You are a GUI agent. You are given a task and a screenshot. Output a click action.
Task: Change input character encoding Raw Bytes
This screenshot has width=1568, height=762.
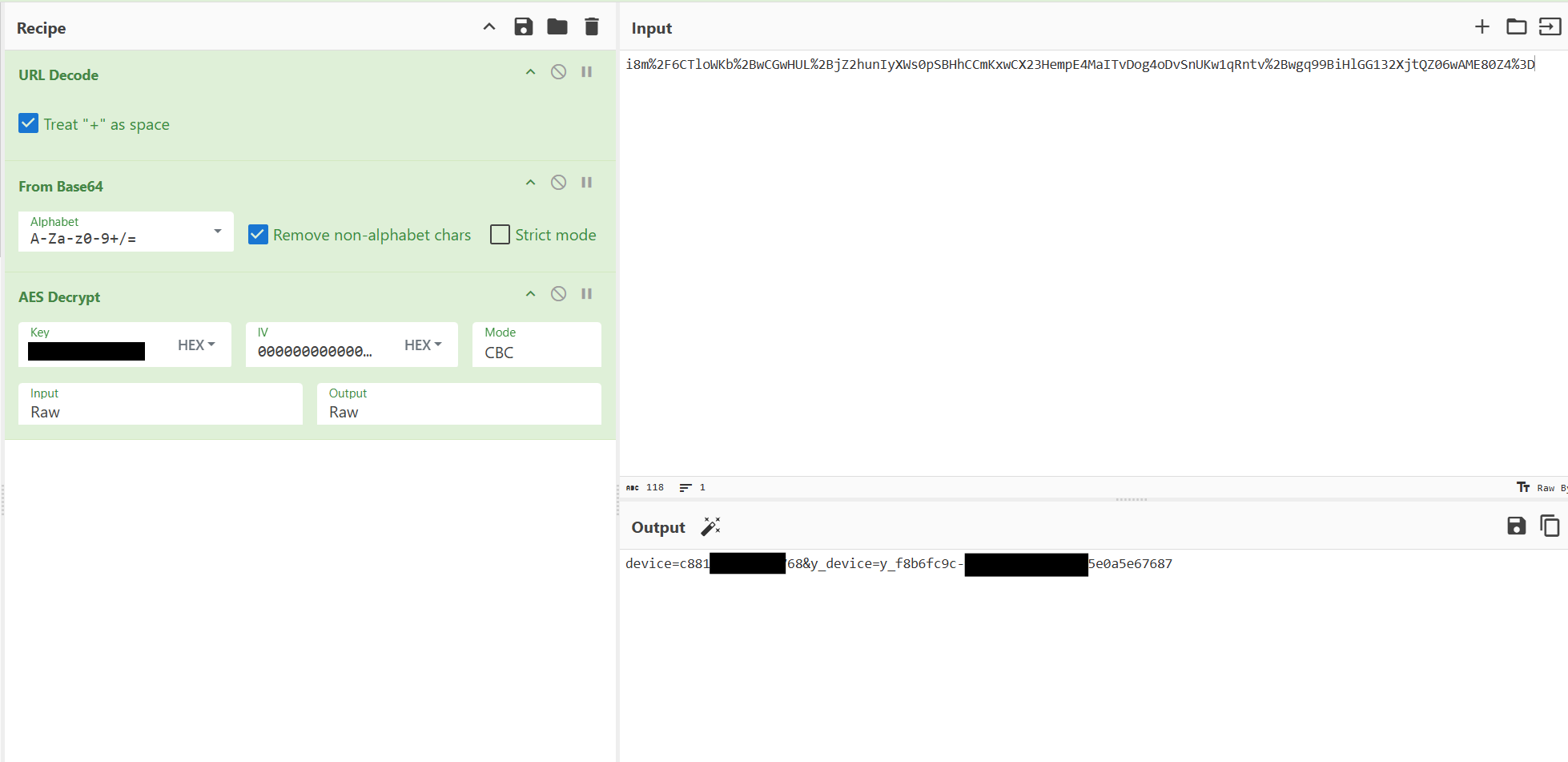(1542, 487)
